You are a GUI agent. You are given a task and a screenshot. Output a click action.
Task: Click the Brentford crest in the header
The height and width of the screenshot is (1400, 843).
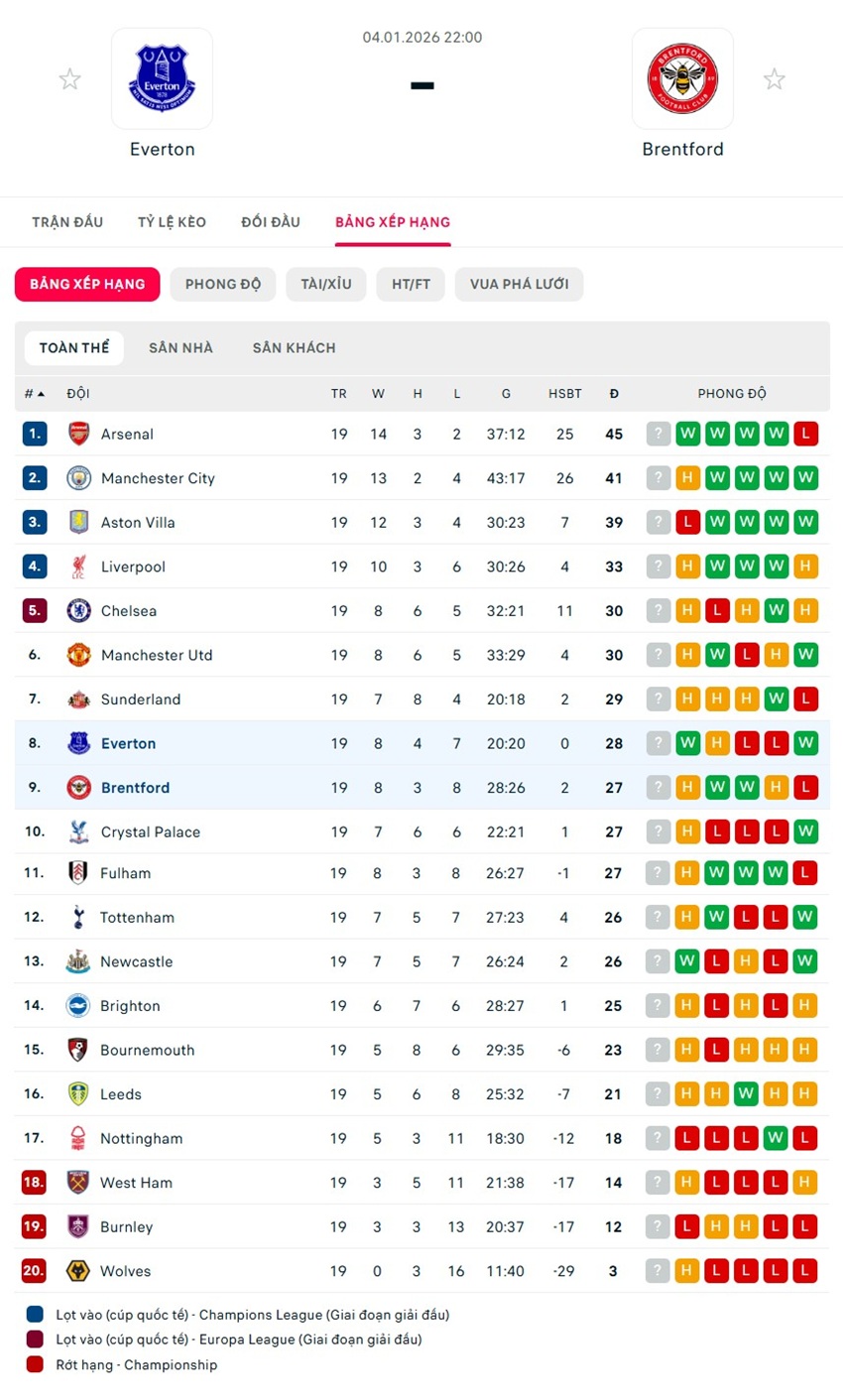(682, 78)
